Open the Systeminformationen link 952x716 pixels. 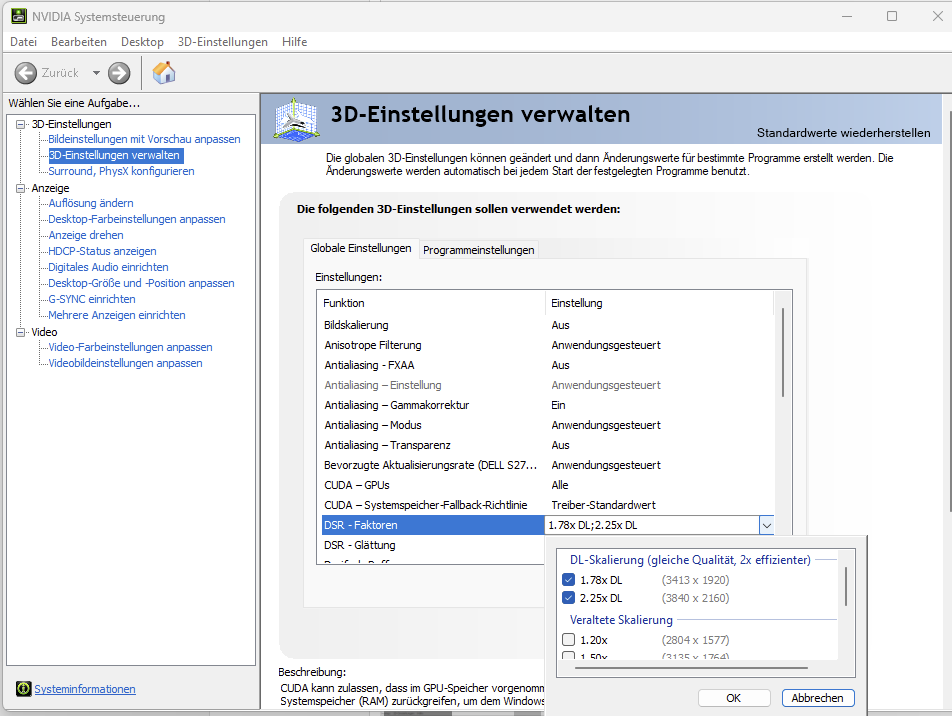coord(85,689)
